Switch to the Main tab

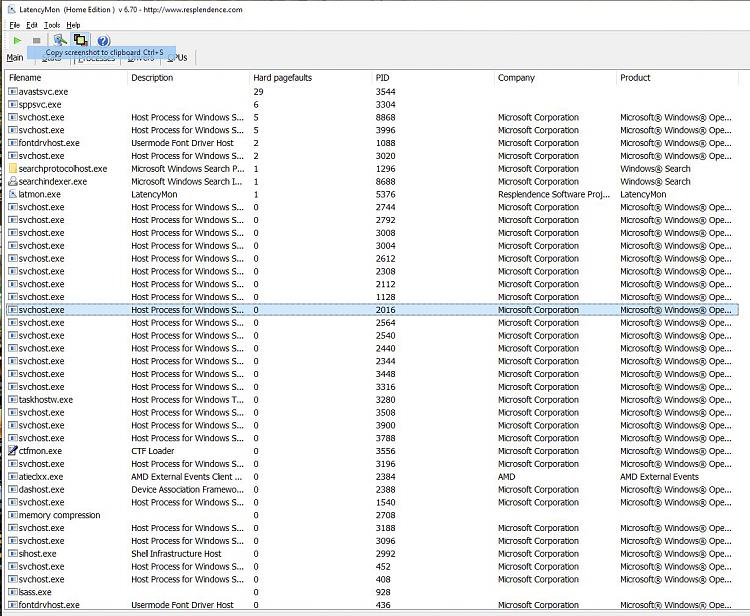click(15, 57)
